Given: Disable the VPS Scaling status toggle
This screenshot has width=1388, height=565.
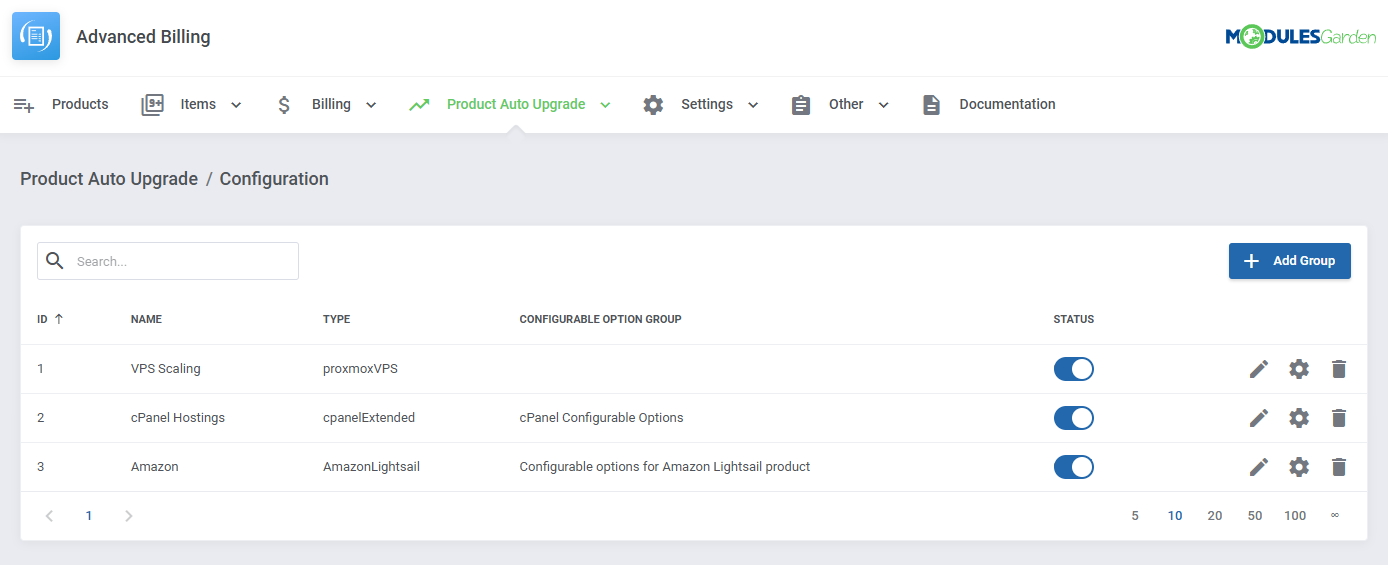Looking at the screenshot, I should click(1073, 369).
